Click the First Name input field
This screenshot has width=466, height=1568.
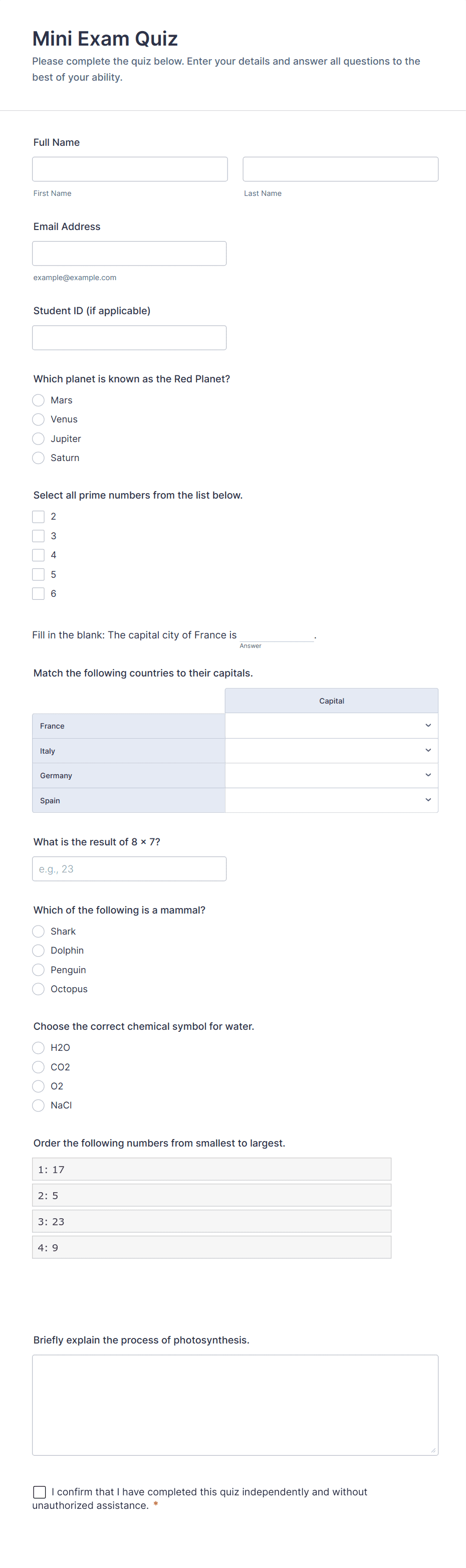coord(130,169)
